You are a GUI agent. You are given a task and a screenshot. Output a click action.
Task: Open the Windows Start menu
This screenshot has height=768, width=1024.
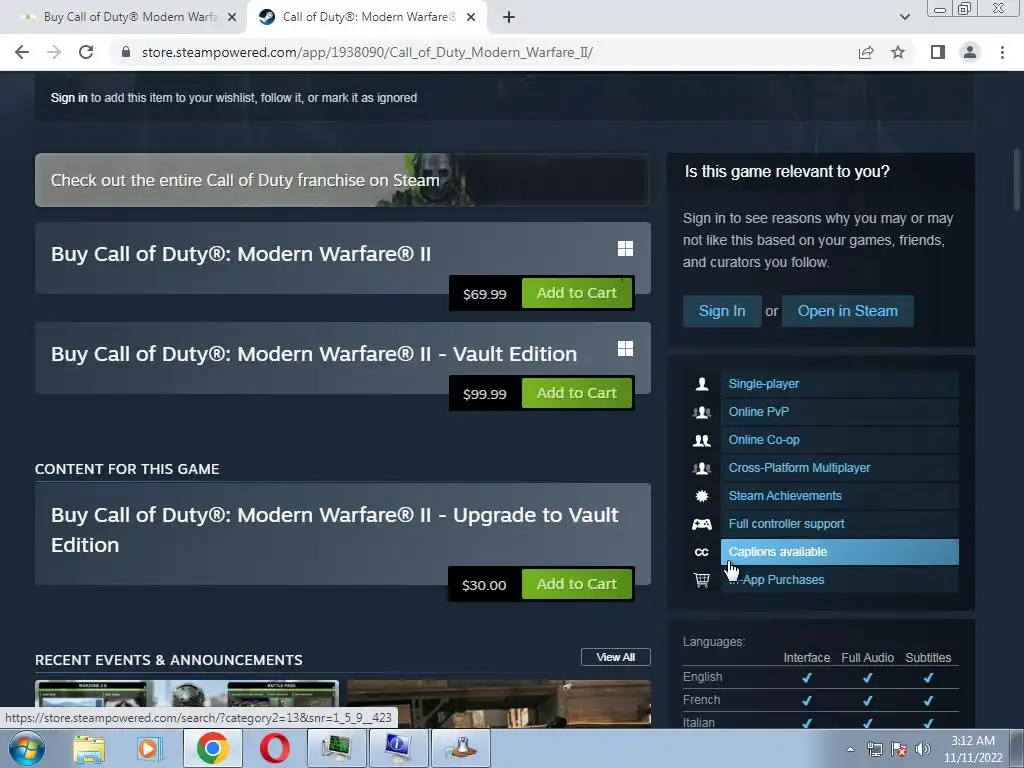[26, 748]
